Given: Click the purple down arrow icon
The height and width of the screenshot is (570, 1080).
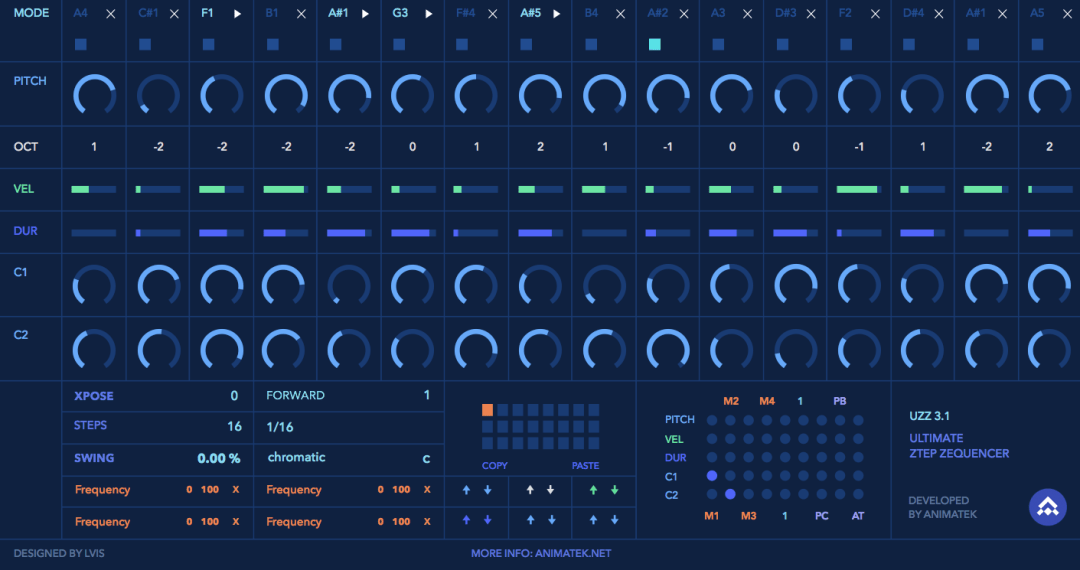Looking at the screenshot, I should point(488,520).
